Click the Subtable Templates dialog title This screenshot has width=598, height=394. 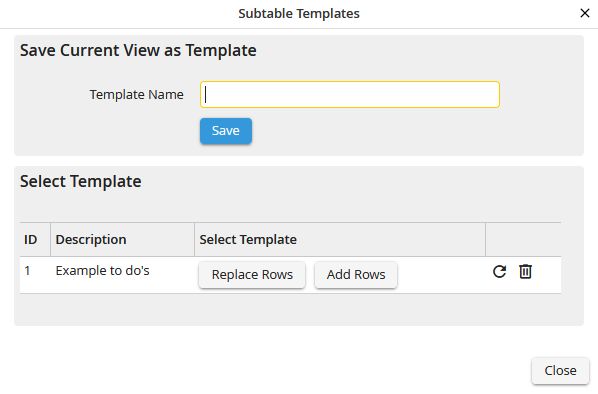[x=299, y=14]
